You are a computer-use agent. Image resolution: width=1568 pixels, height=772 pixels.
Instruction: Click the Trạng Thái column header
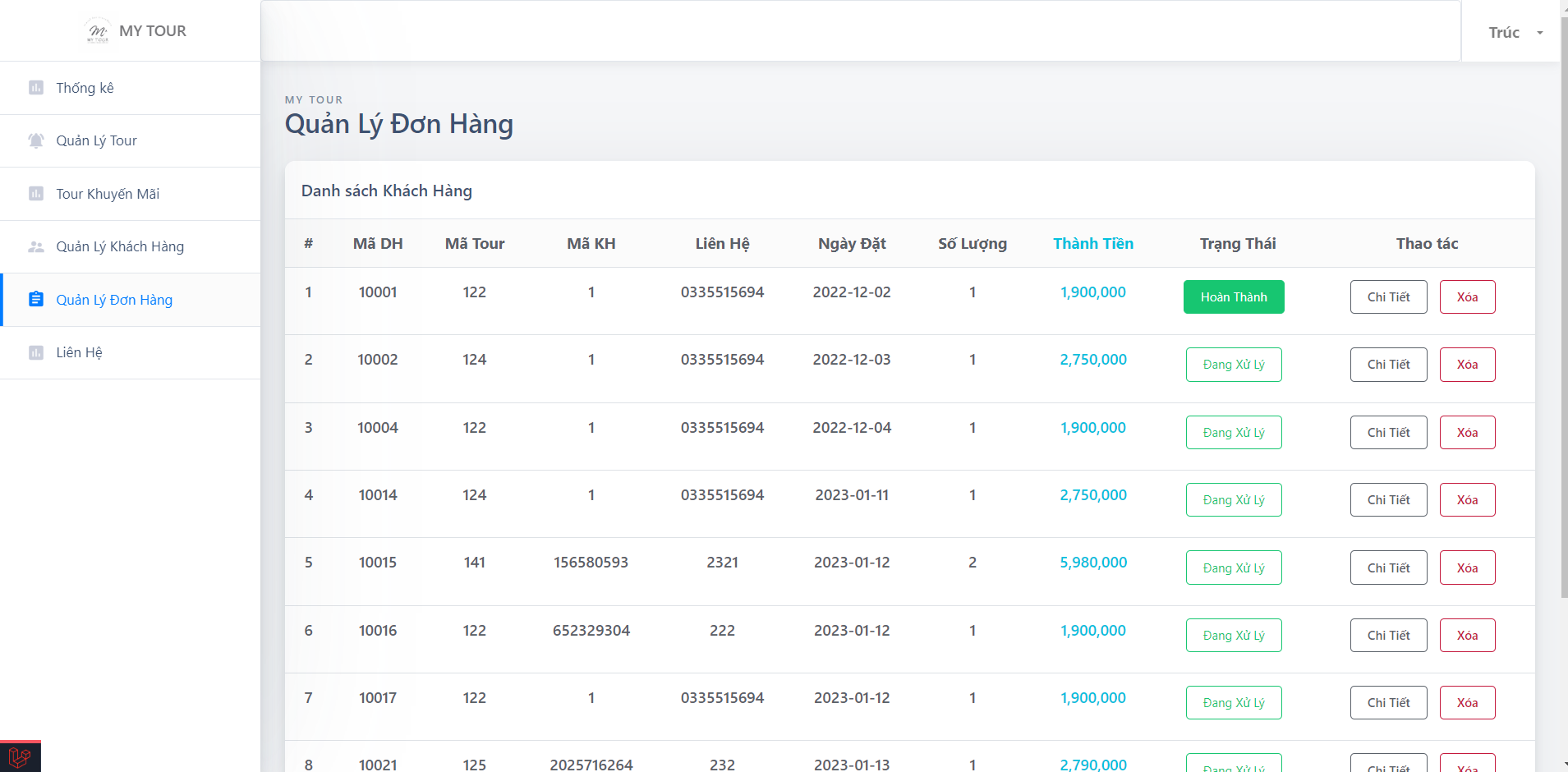[x=1238, y=244]
